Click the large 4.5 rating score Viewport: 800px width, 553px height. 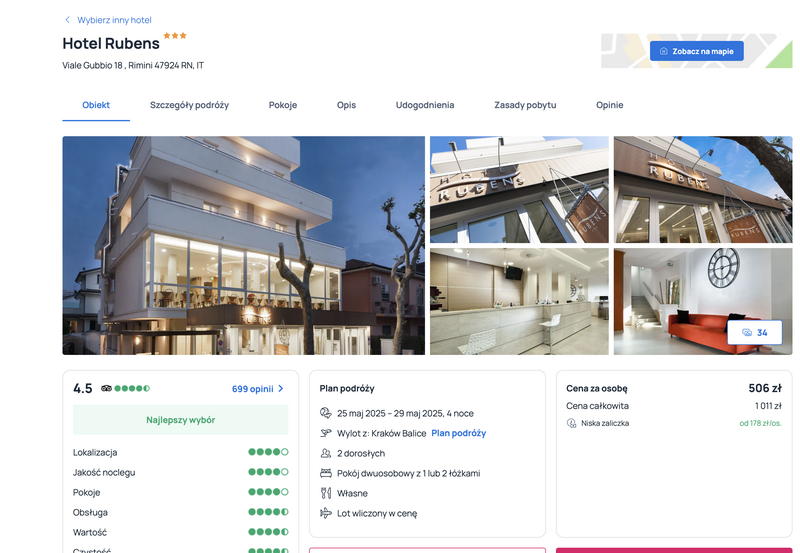[x=83, y=389]
